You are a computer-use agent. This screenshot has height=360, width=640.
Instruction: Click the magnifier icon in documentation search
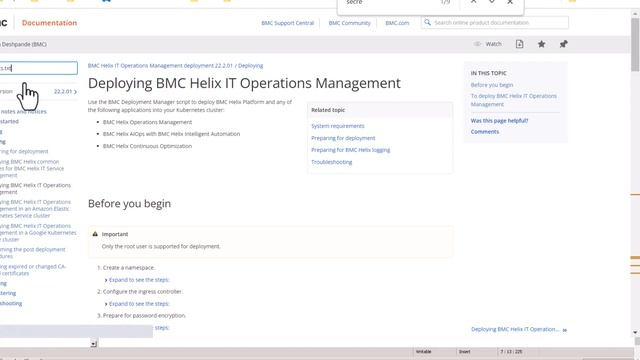pos(427,22)
